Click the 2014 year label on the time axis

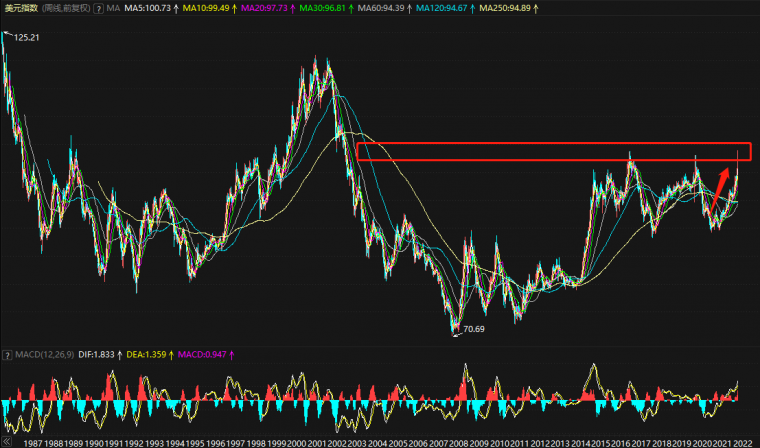580,443
